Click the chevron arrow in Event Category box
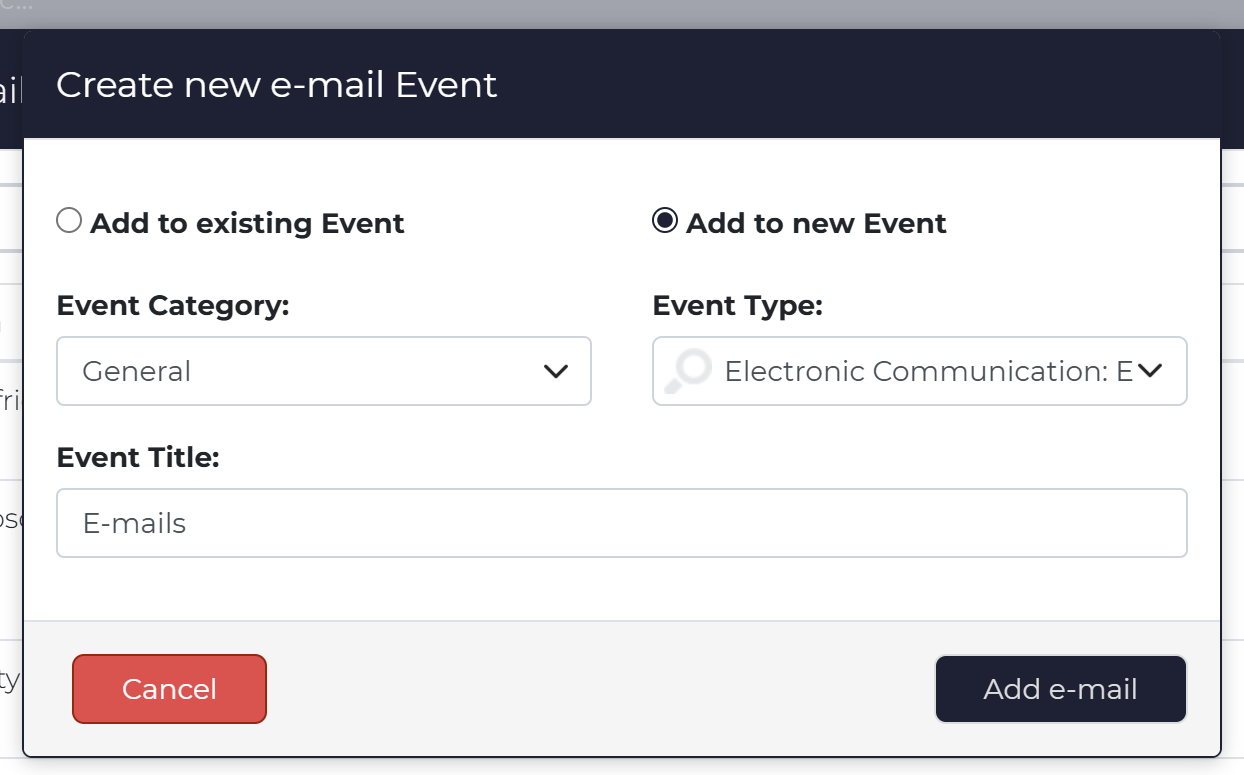 [x=556, y=371]
